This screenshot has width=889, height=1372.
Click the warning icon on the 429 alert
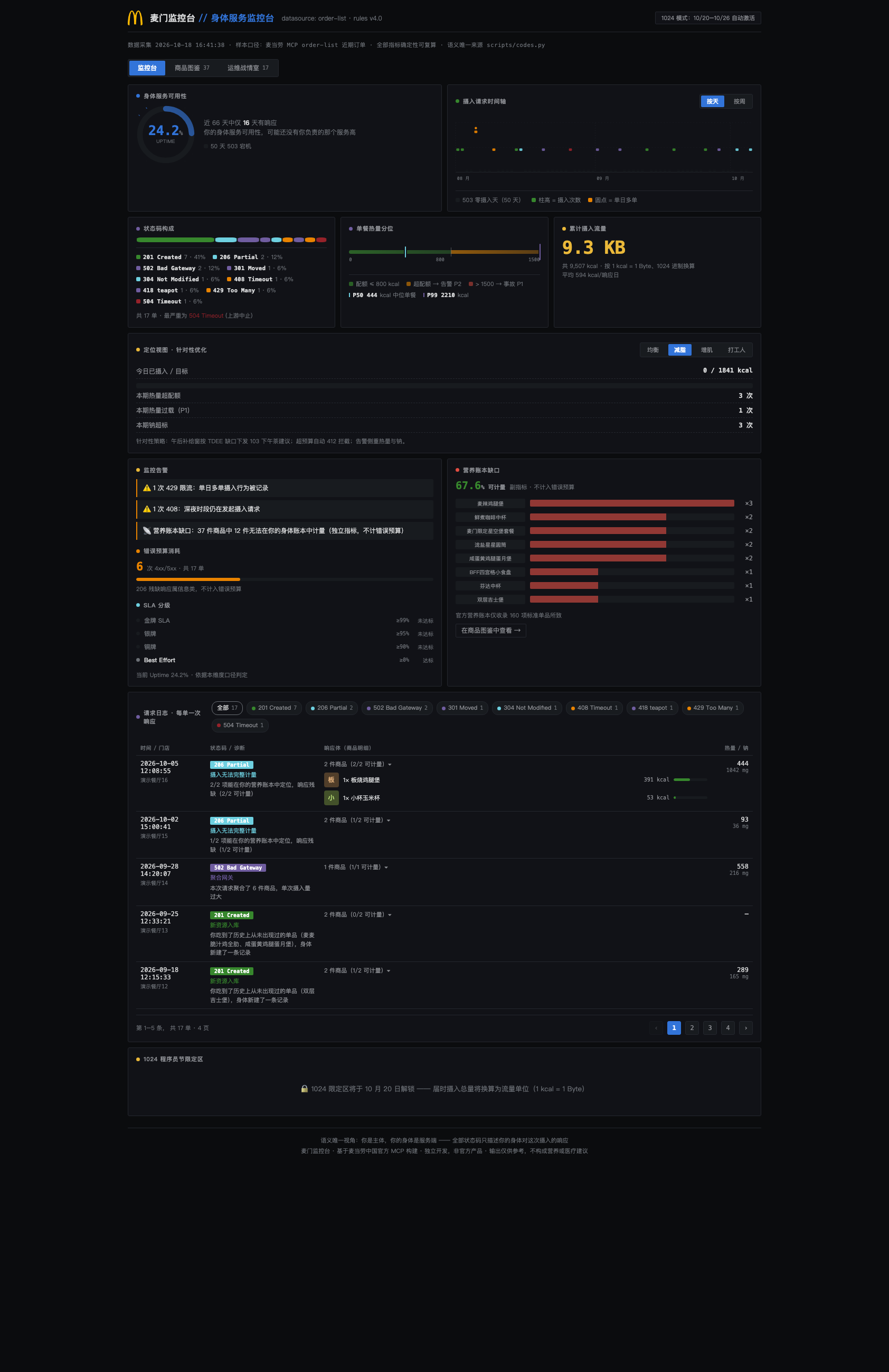[147, 488]
